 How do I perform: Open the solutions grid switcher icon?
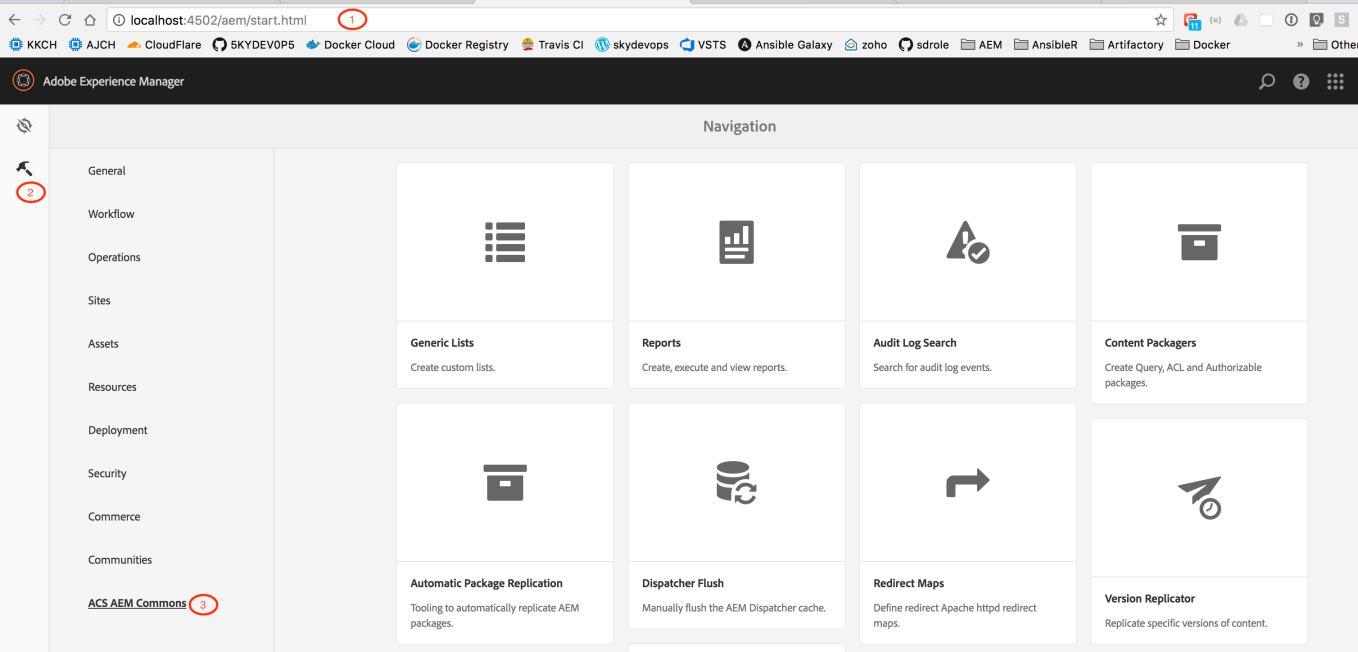point(1335,82)
